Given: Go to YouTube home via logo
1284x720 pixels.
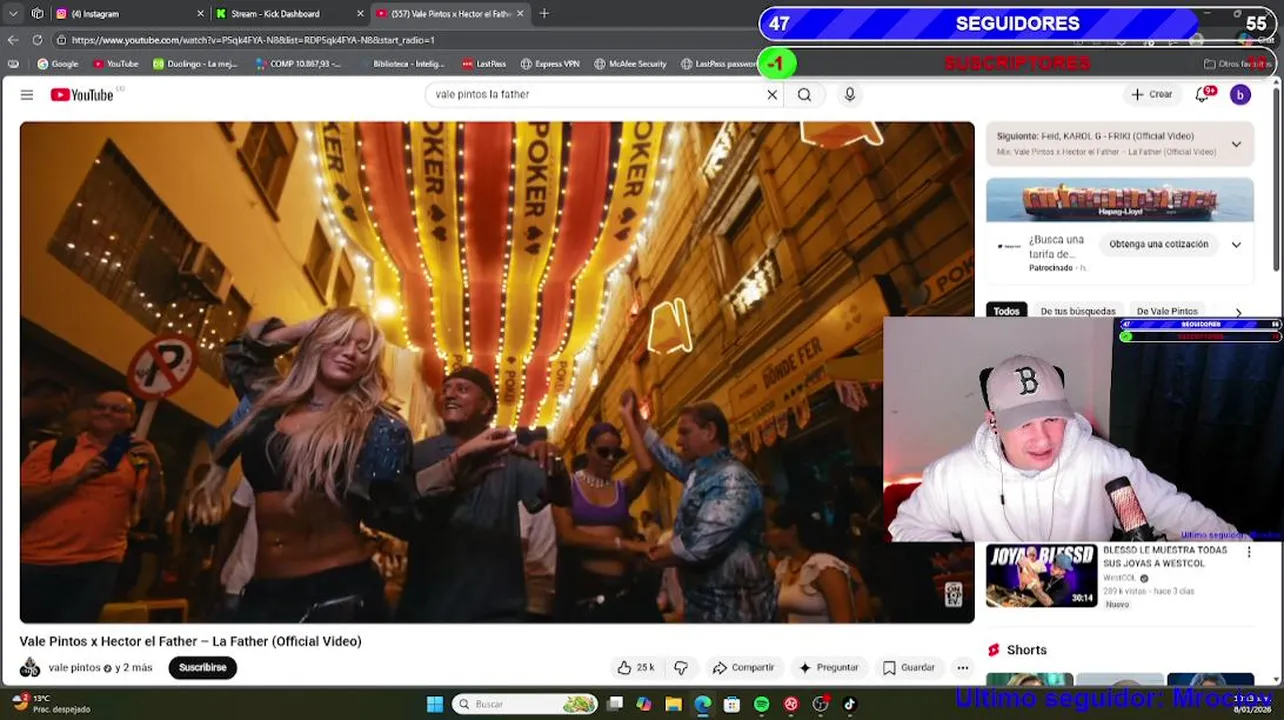Looking at the screenshot, I should tap(82, 95).
